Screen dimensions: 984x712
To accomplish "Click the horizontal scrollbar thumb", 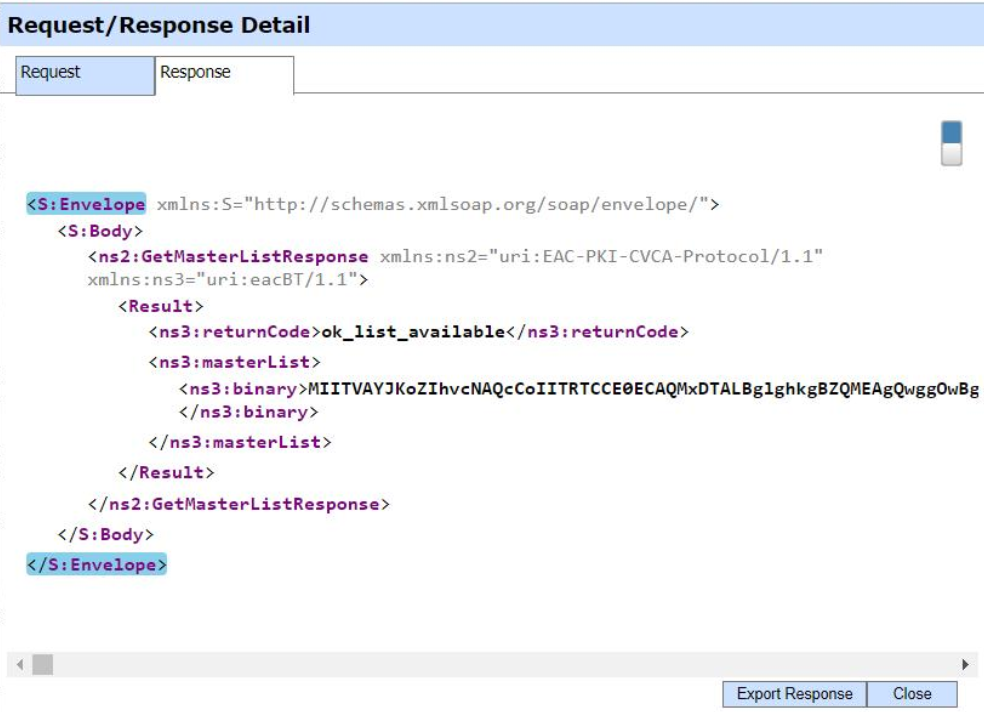I will click(x=42, y=664).
